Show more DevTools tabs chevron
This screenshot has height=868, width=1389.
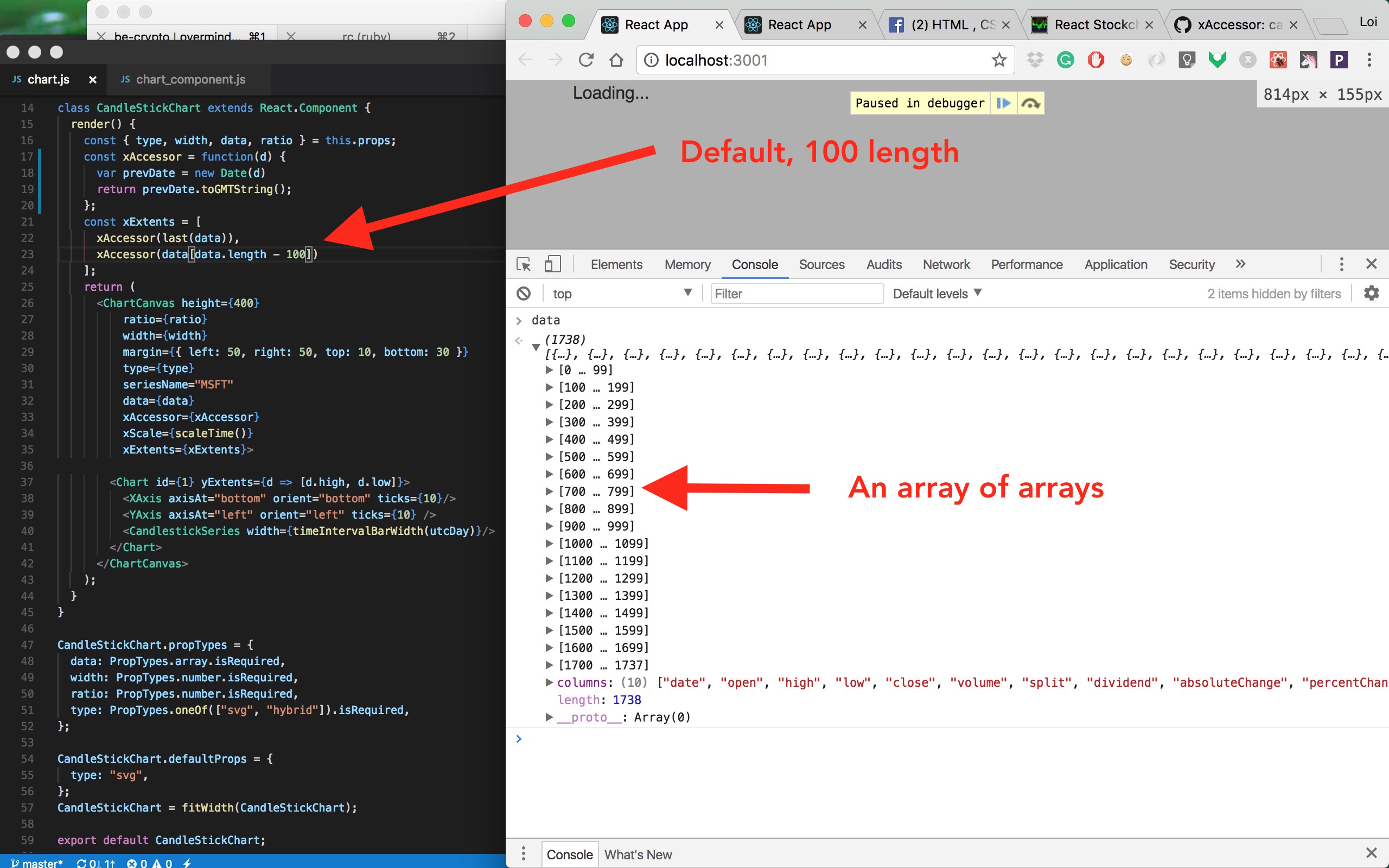coord(1240,265)
